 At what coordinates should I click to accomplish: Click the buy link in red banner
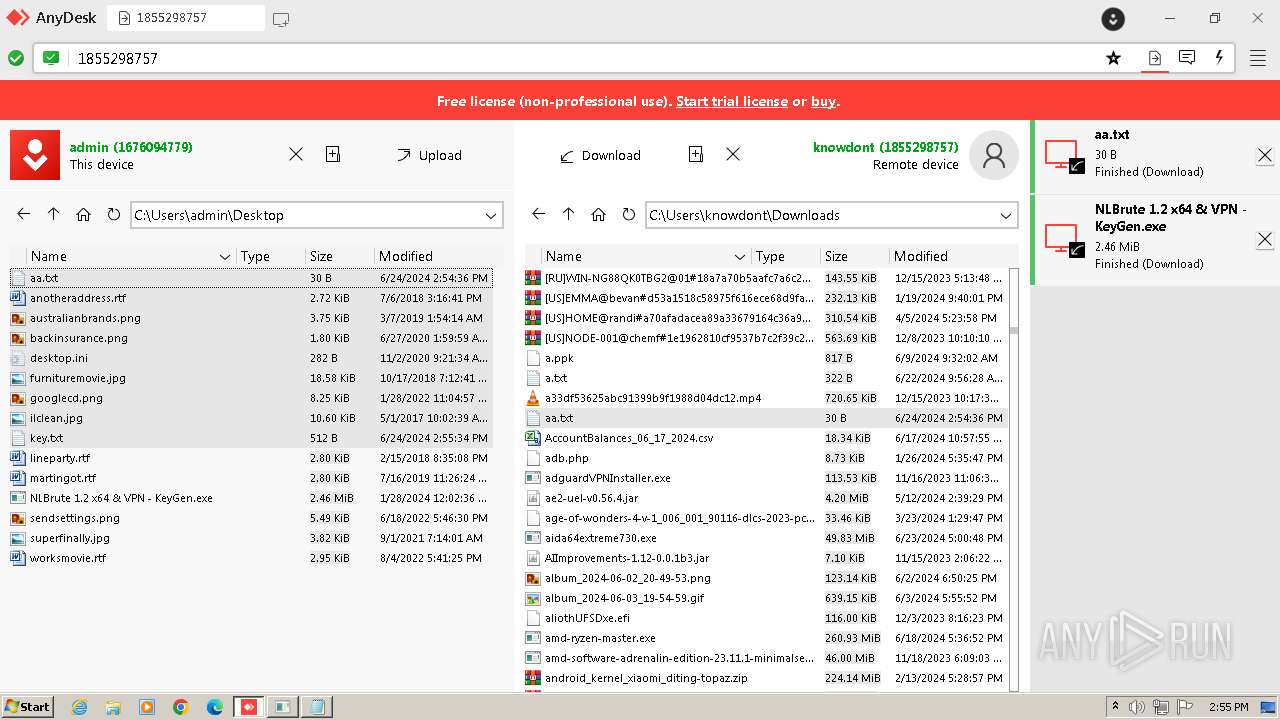coord(823,101)
